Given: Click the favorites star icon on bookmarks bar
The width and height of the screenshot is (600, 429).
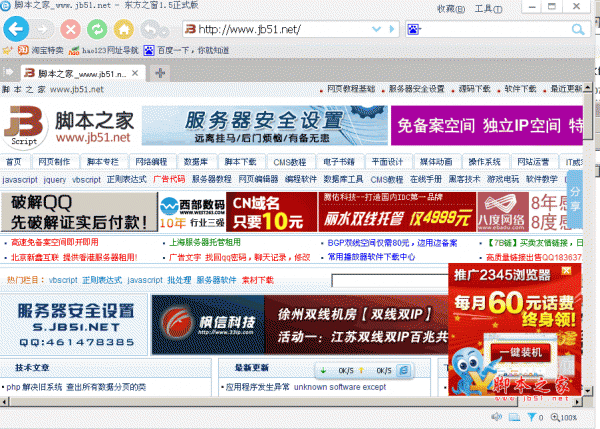Looking at the screenshot, I should point(8,50).
